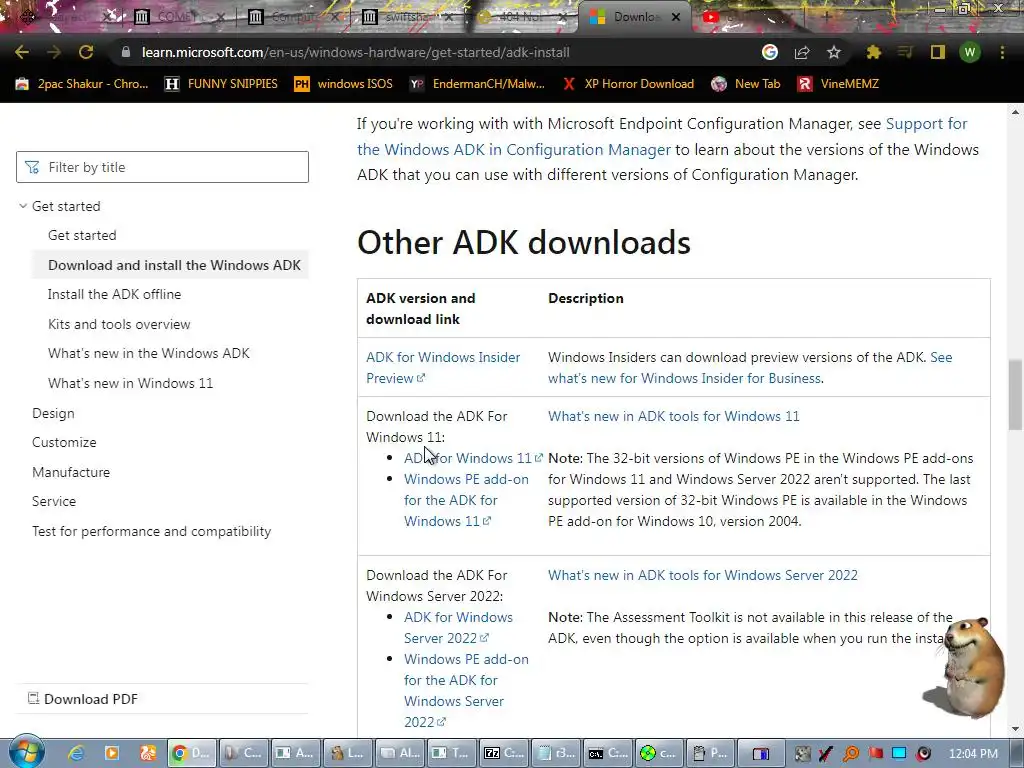Open the 7-Zip taskbar window
The image size is (1024, 768).
pos(503,753)
